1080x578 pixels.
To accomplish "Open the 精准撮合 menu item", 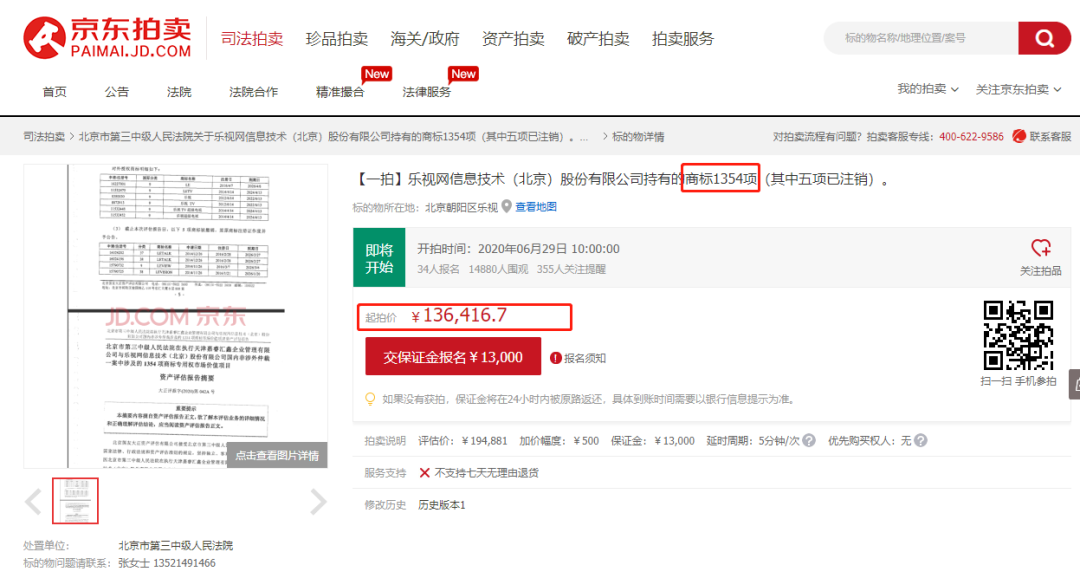I will (340, 92).
